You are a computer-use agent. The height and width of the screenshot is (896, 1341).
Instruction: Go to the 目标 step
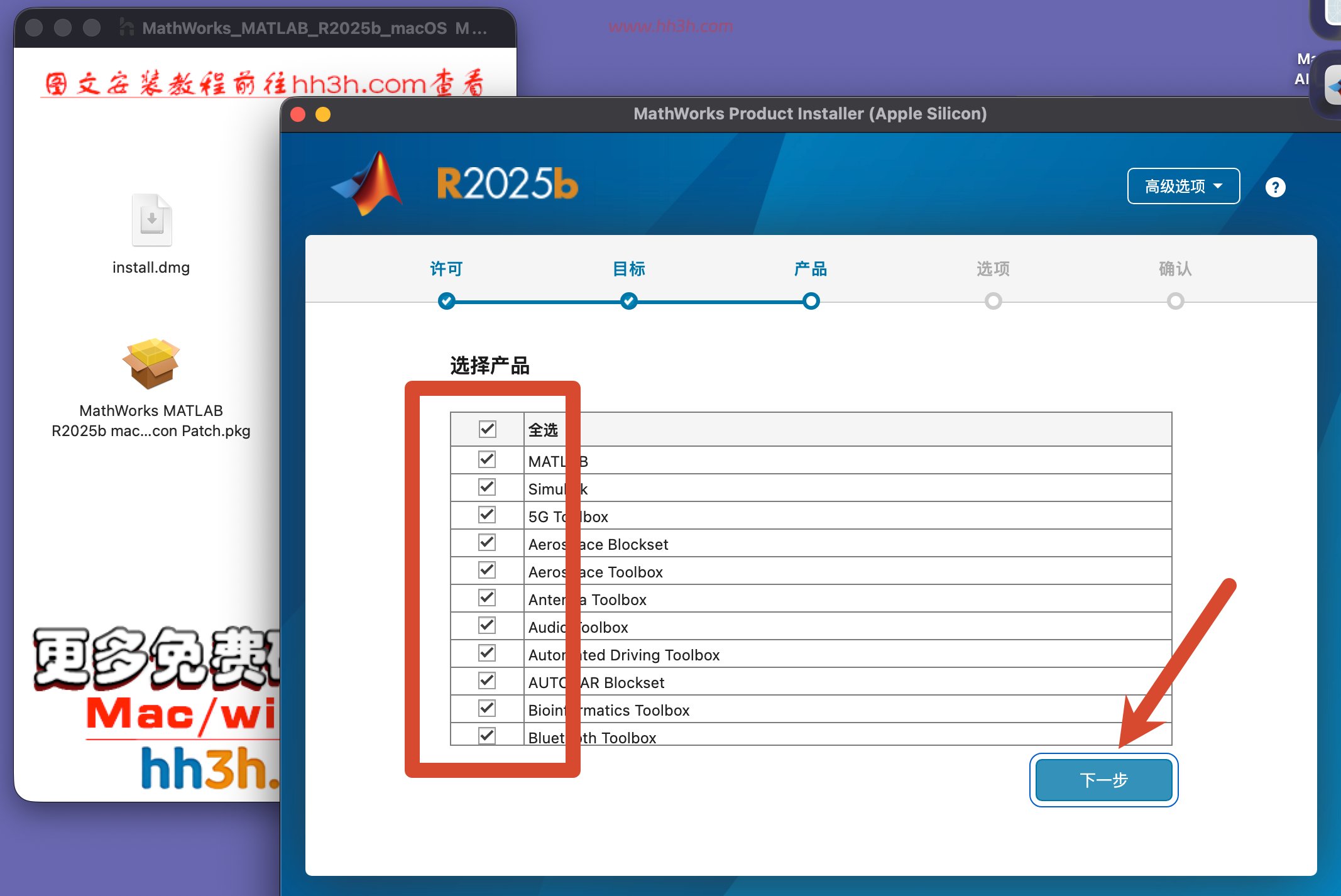pos(629,269)
